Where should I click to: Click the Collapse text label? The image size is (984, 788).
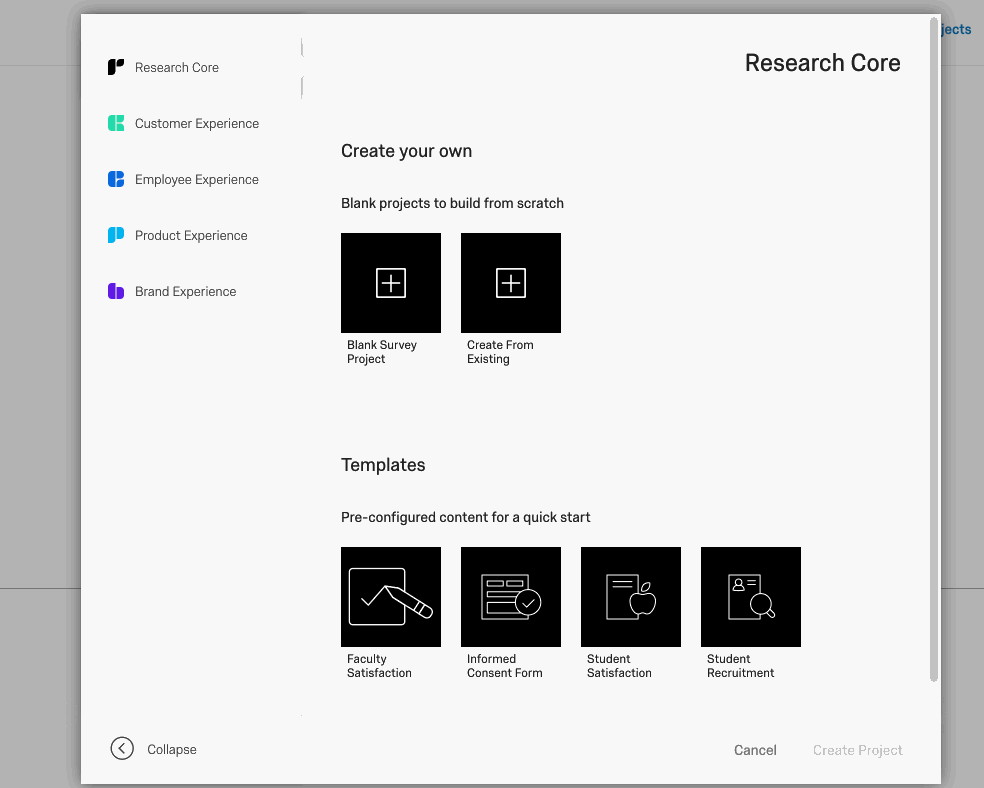[172, 750]
